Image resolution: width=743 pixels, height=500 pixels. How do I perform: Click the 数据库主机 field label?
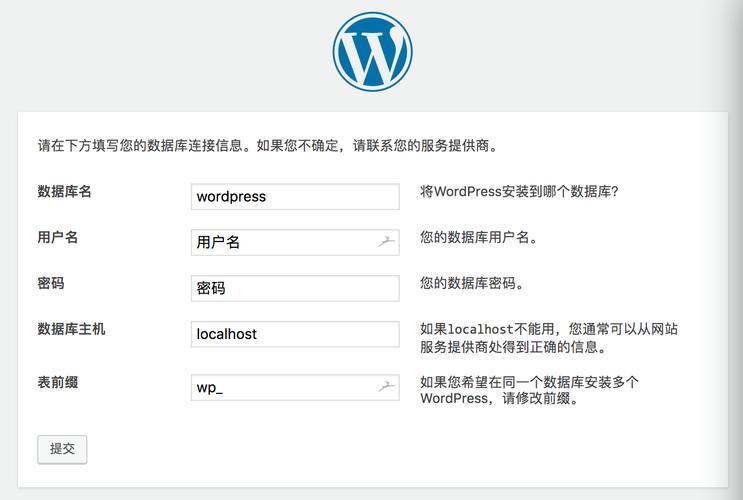pyautogui.click(x=71, y=328)
